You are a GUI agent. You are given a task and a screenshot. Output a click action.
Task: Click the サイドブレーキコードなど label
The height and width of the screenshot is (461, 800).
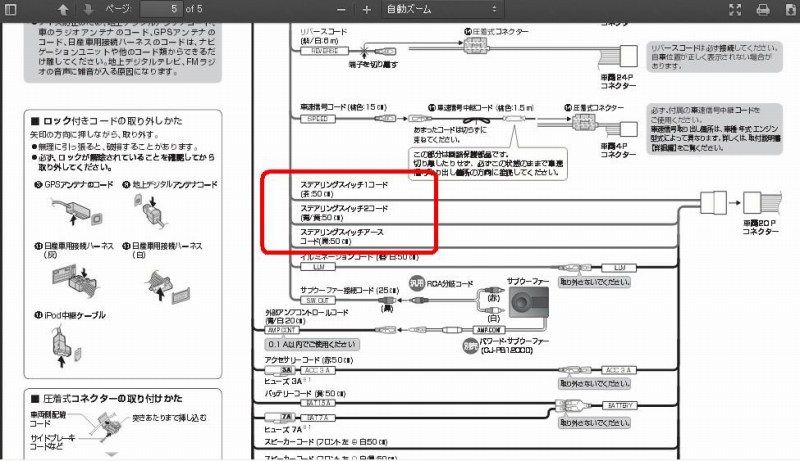[53, 442]
